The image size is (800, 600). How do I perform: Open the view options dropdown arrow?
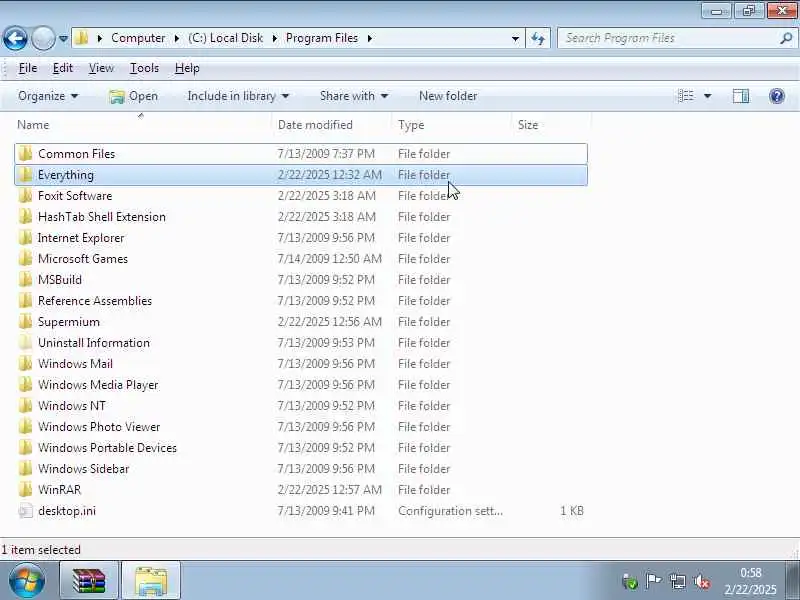(708, 96)
